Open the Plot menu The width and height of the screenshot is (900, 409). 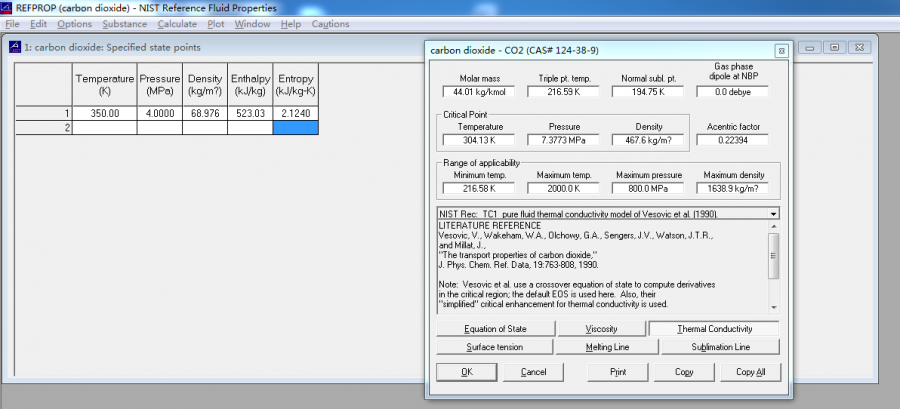pos(216,24)
